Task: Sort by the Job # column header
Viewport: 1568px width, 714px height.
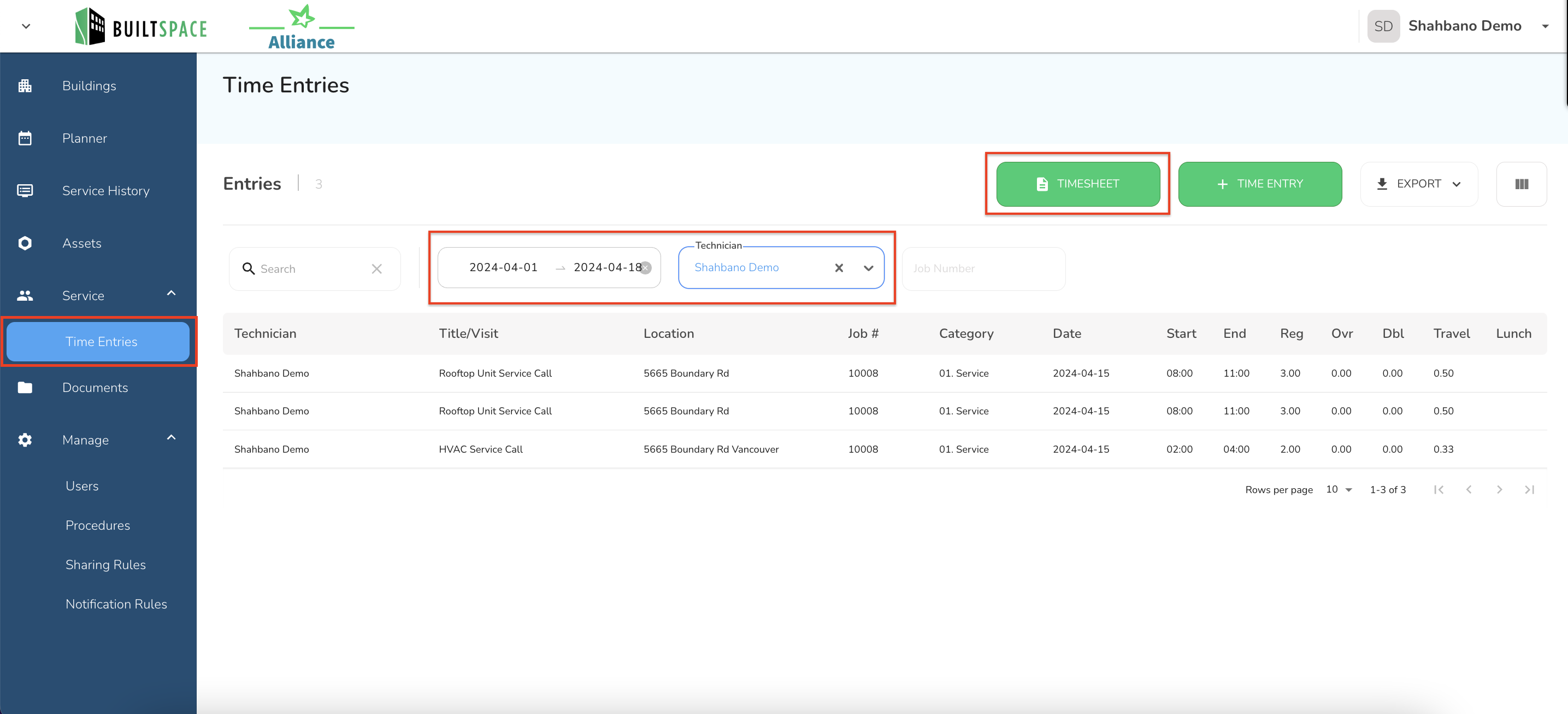Action: (863, 334)
